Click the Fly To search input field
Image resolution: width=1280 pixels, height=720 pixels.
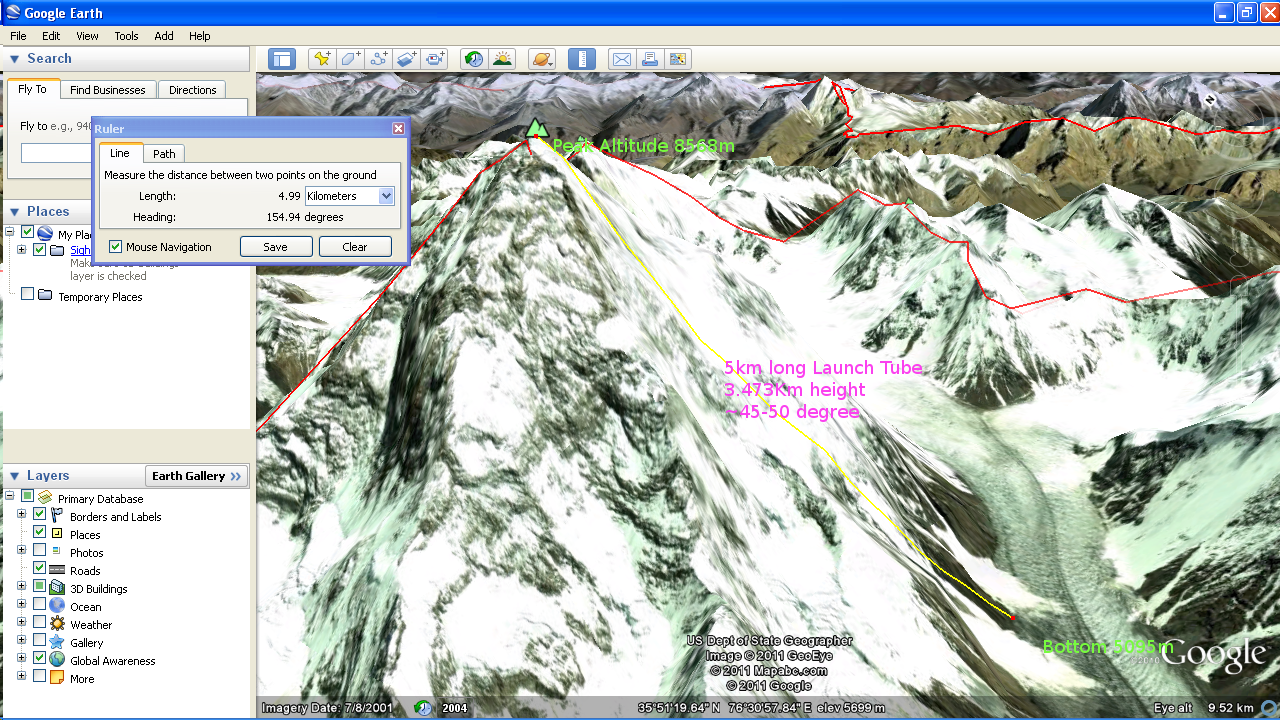pyautogui.click(x=57, y=153)
